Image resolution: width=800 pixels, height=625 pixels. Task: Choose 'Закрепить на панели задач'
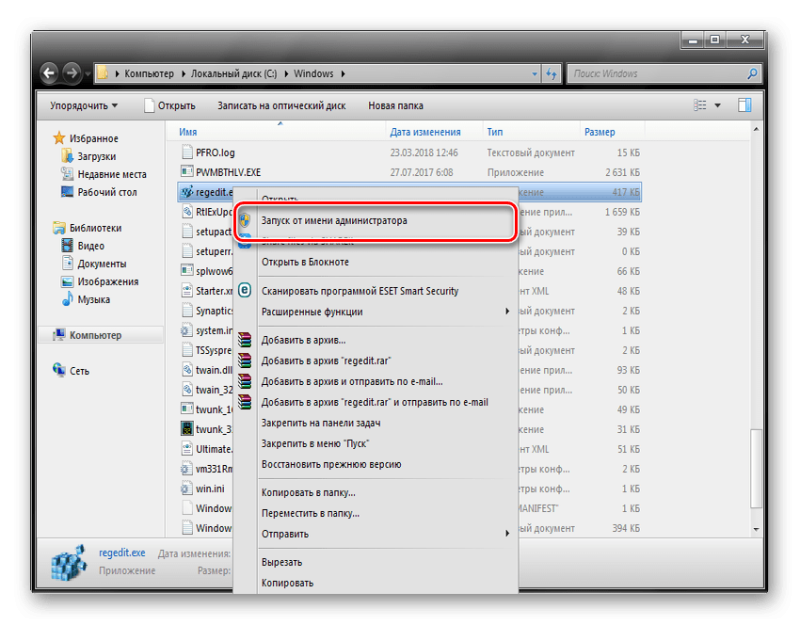click(320, 423)
